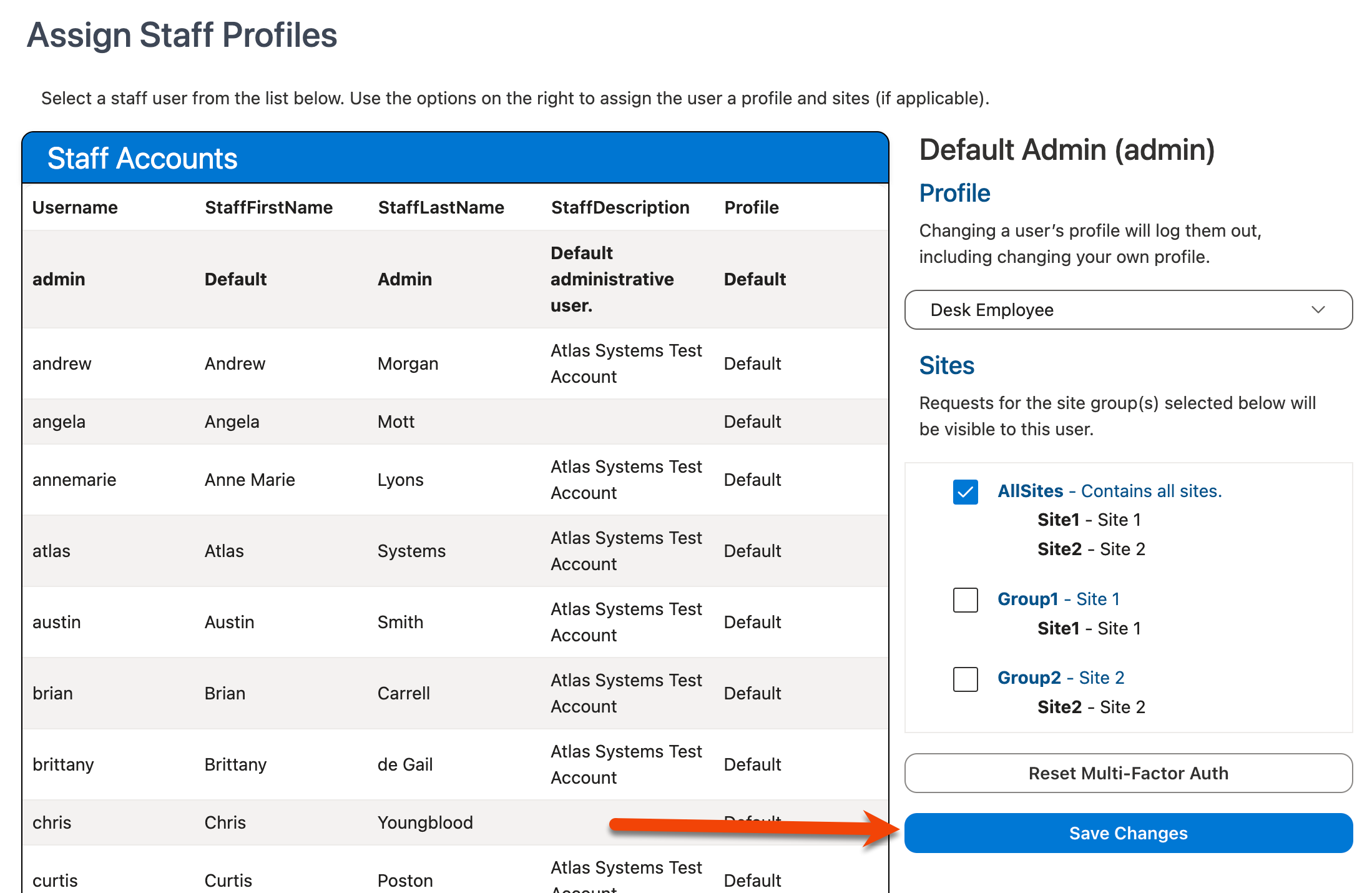Check the Group1 site checkbox
The width and height of the screenshot is (1372, 893).
pyautogui.click(x=965, y=599)
